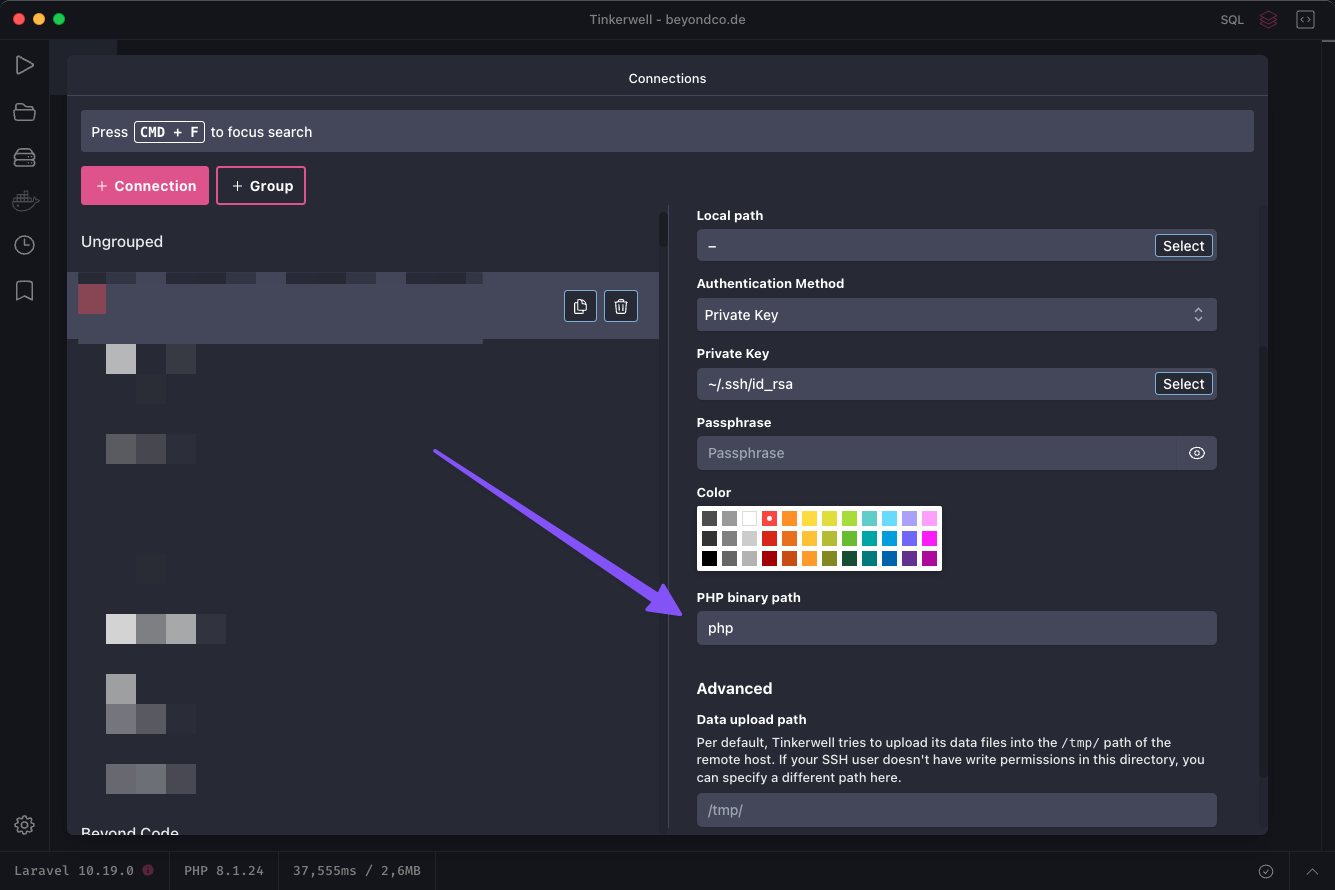Click the Advanced section heading

pyautogui.click(x=734, y=688)
